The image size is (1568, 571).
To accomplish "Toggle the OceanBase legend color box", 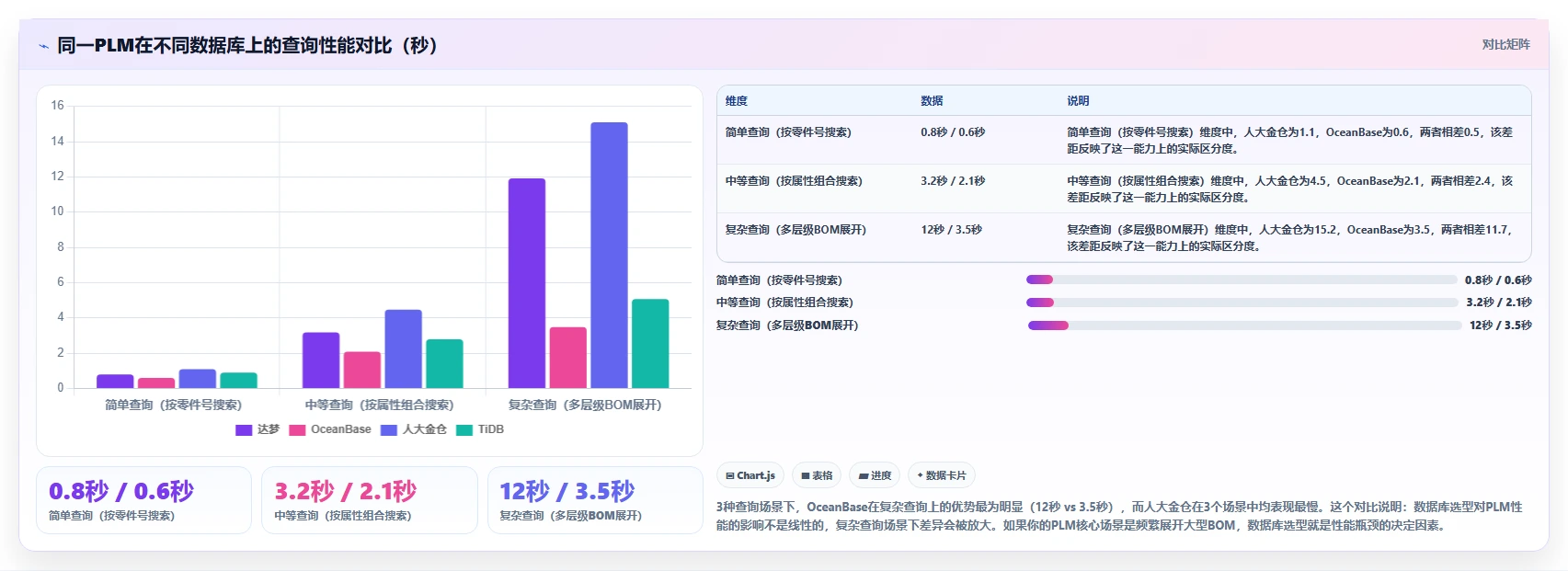I will click(x=297, y=429).
